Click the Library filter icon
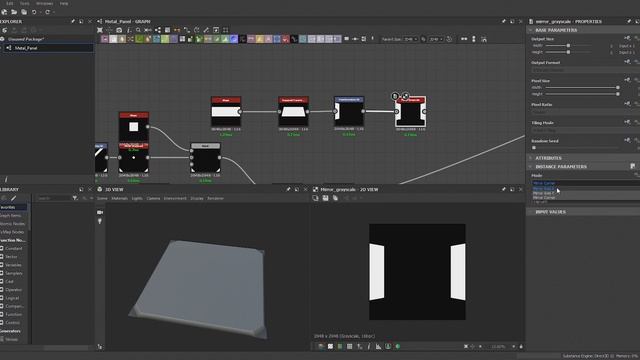The height and width of the screenshot is (360, 640). tap(75, 198)
